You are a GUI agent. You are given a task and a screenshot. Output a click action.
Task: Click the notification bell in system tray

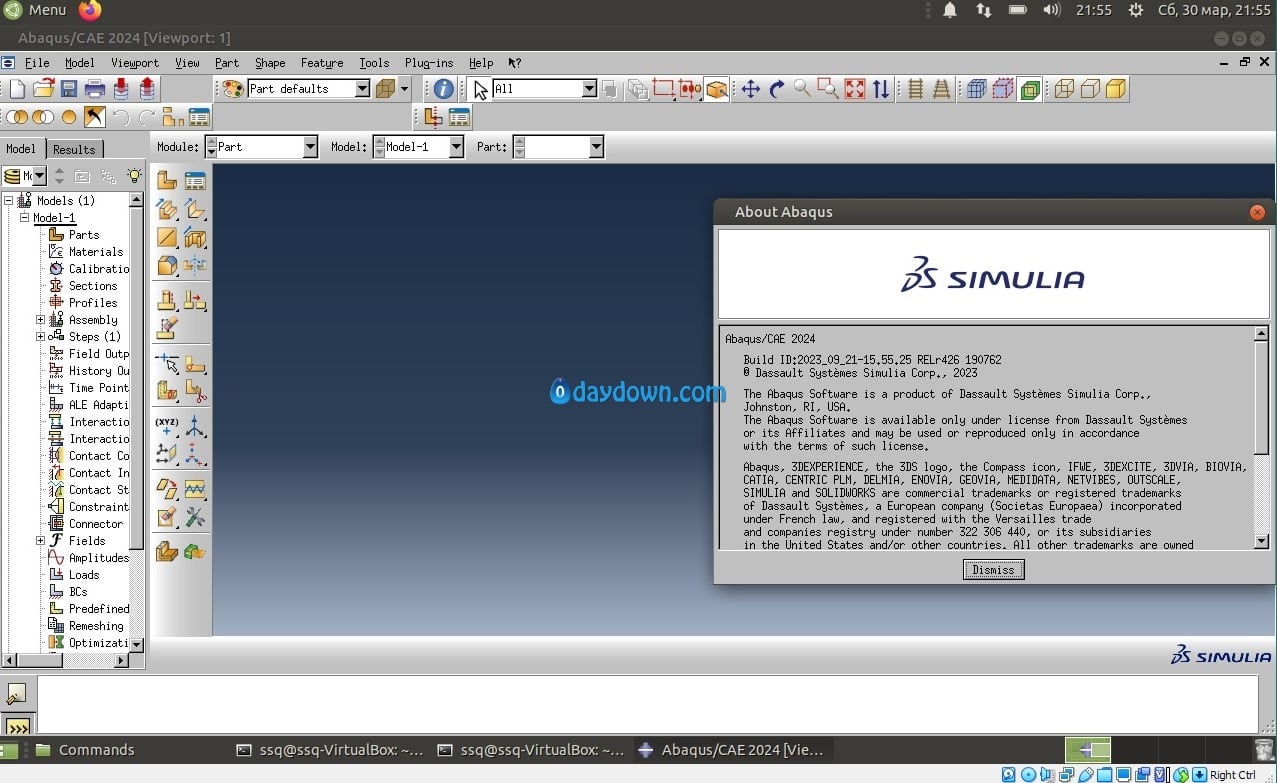(x=950, y=10)
